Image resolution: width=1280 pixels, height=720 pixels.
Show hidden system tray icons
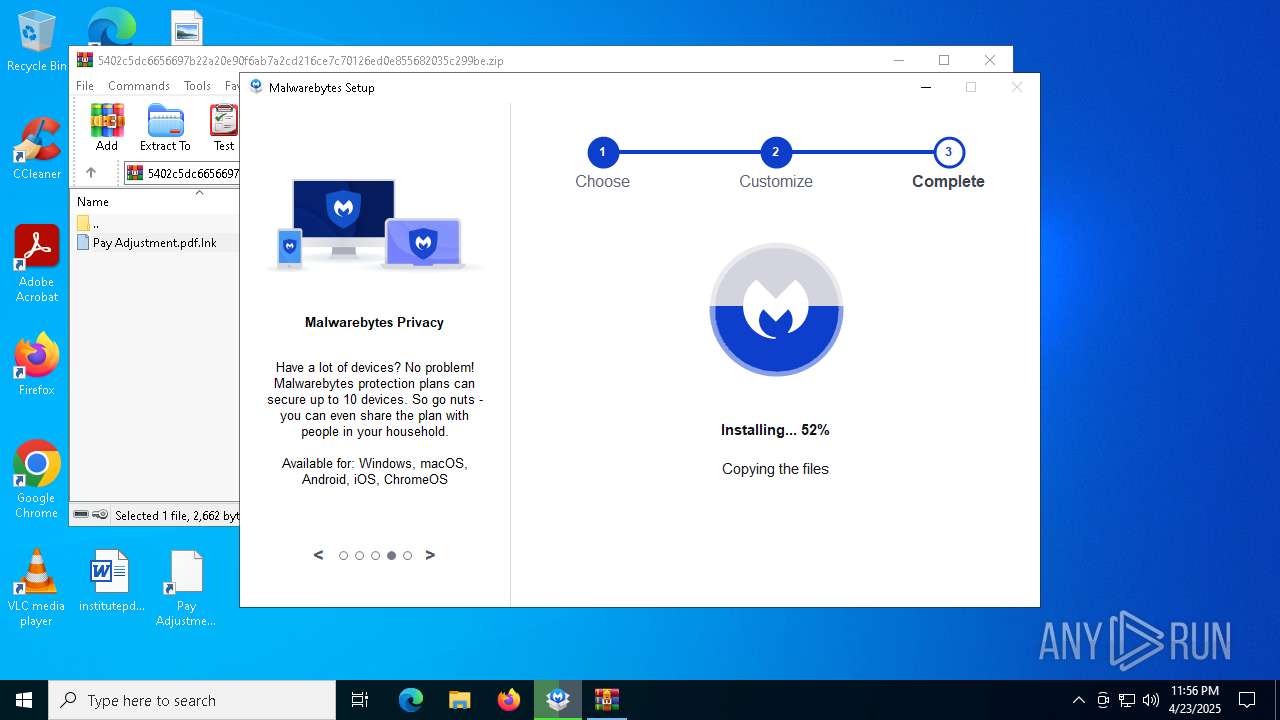[1078, 700]
